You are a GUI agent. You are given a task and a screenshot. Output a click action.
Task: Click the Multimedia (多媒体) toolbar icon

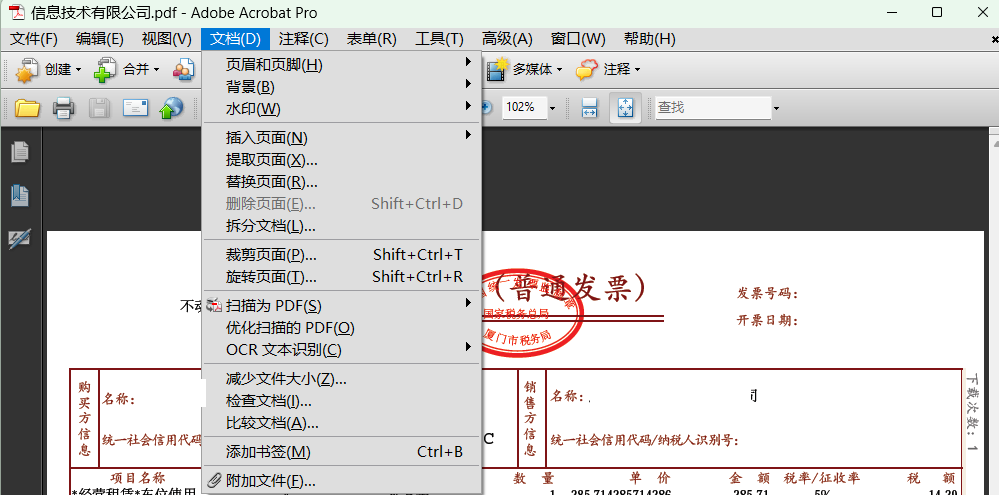click(498, 69)
